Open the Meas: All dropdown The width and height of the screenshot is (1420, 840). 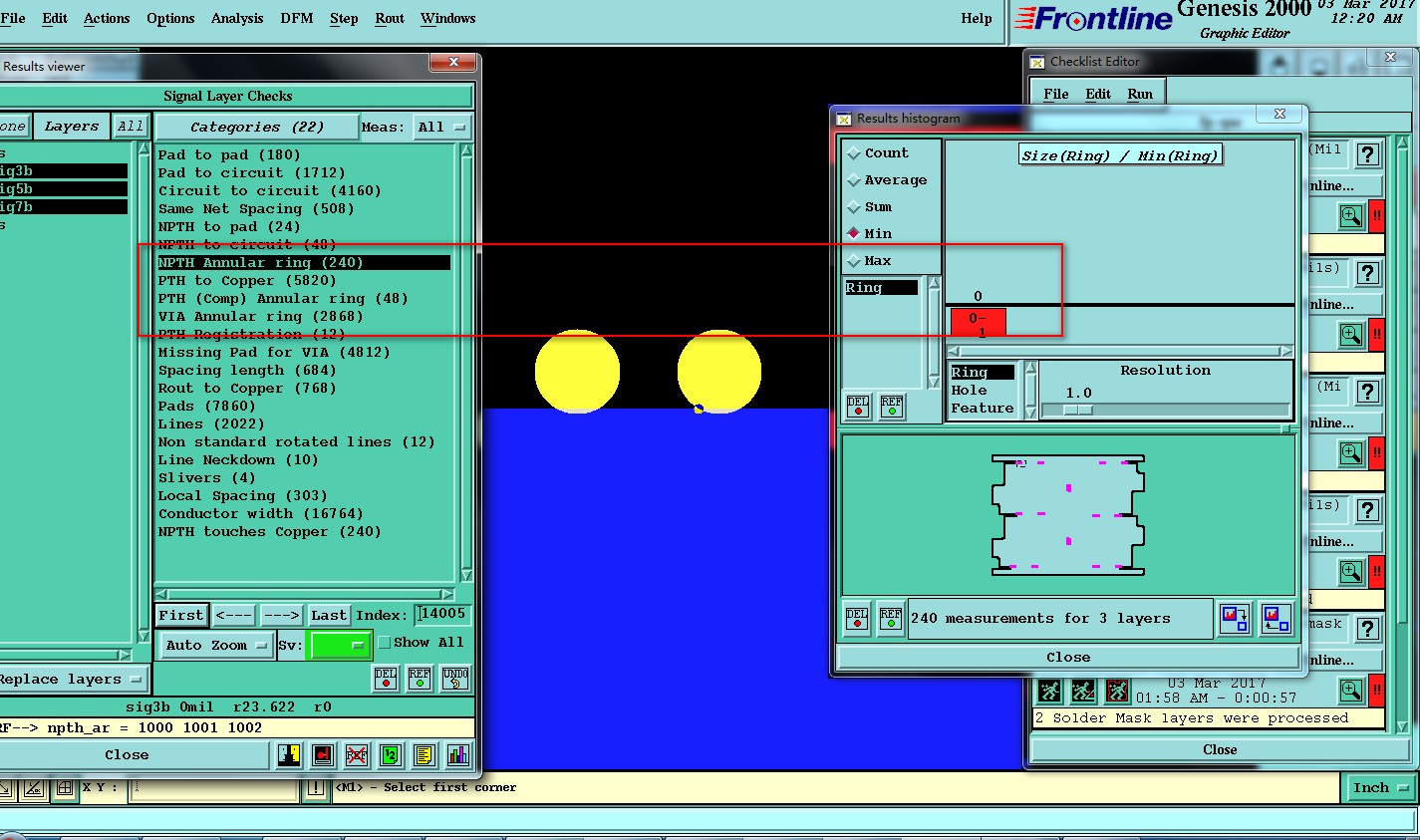(x=441, y=128)
